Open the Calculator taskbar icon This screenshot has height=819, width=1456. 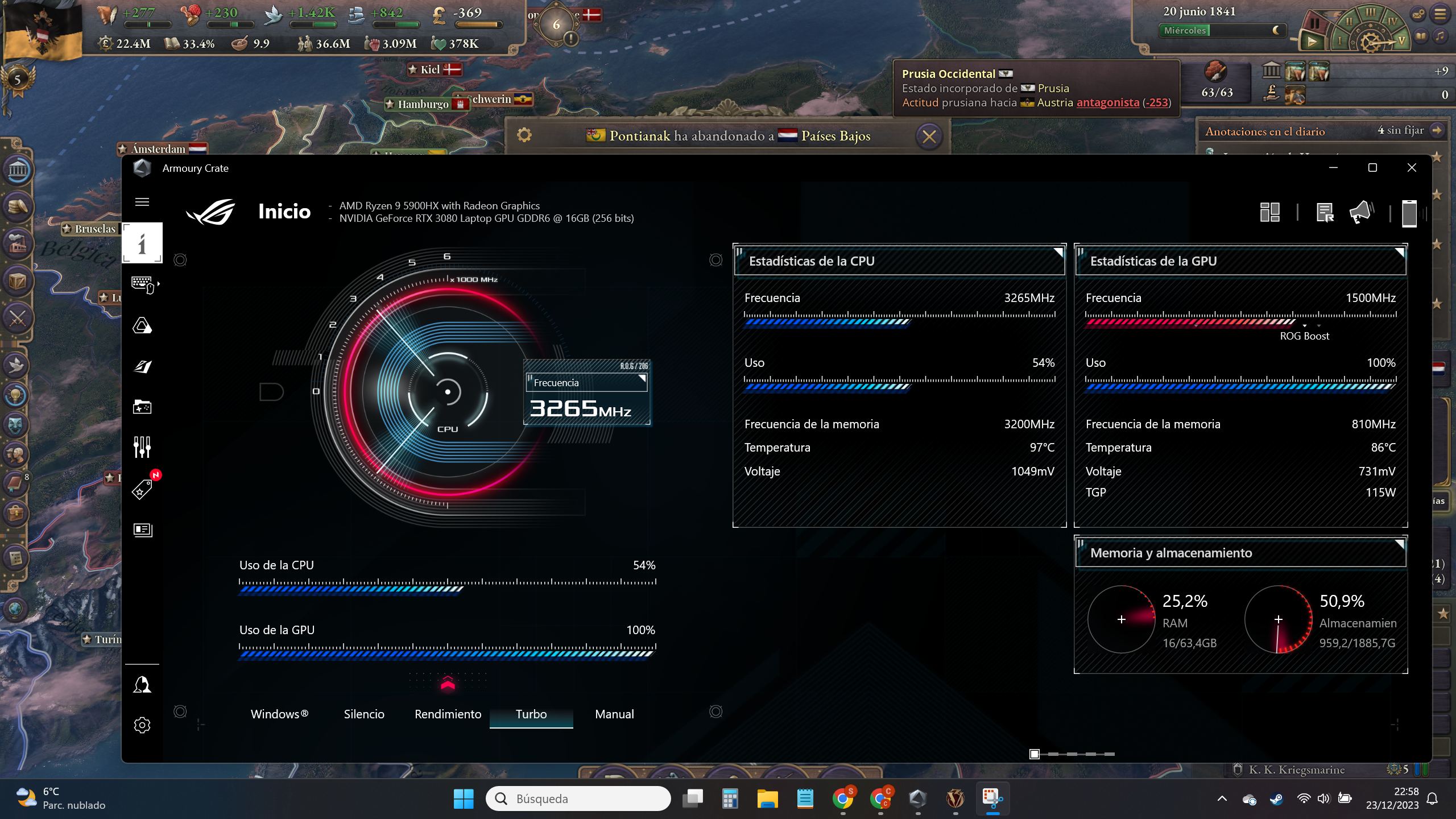click(730, 799)
